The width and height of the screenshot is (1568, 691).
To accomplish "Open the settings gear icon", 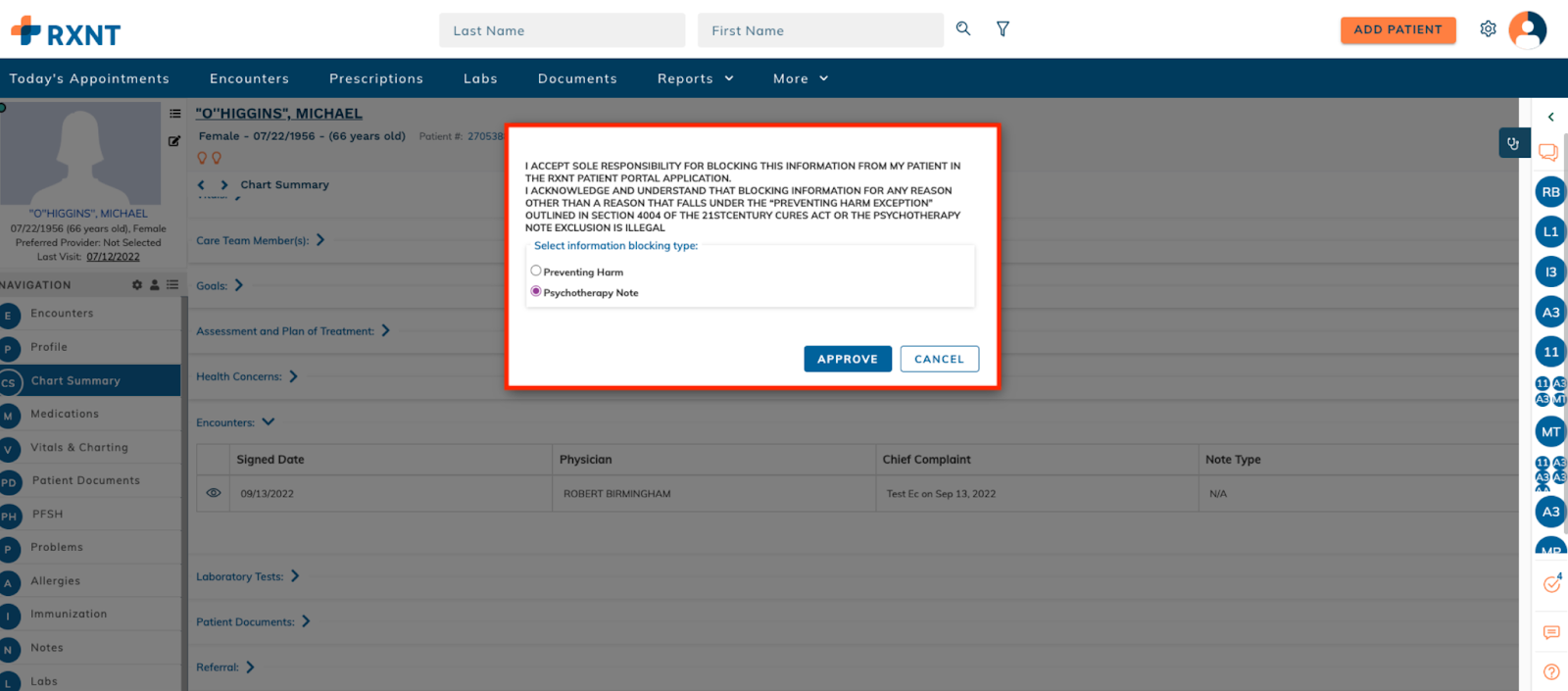I will click(x=1488, y=29).
